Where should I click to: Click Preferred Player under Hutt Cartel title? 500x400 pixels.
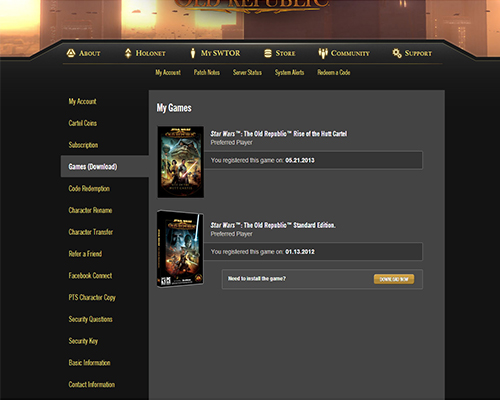231,143
